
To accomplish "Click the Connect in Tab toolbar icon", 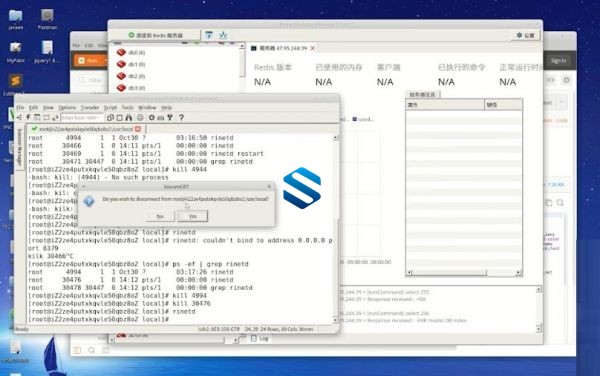I will [x=37, y=117].
